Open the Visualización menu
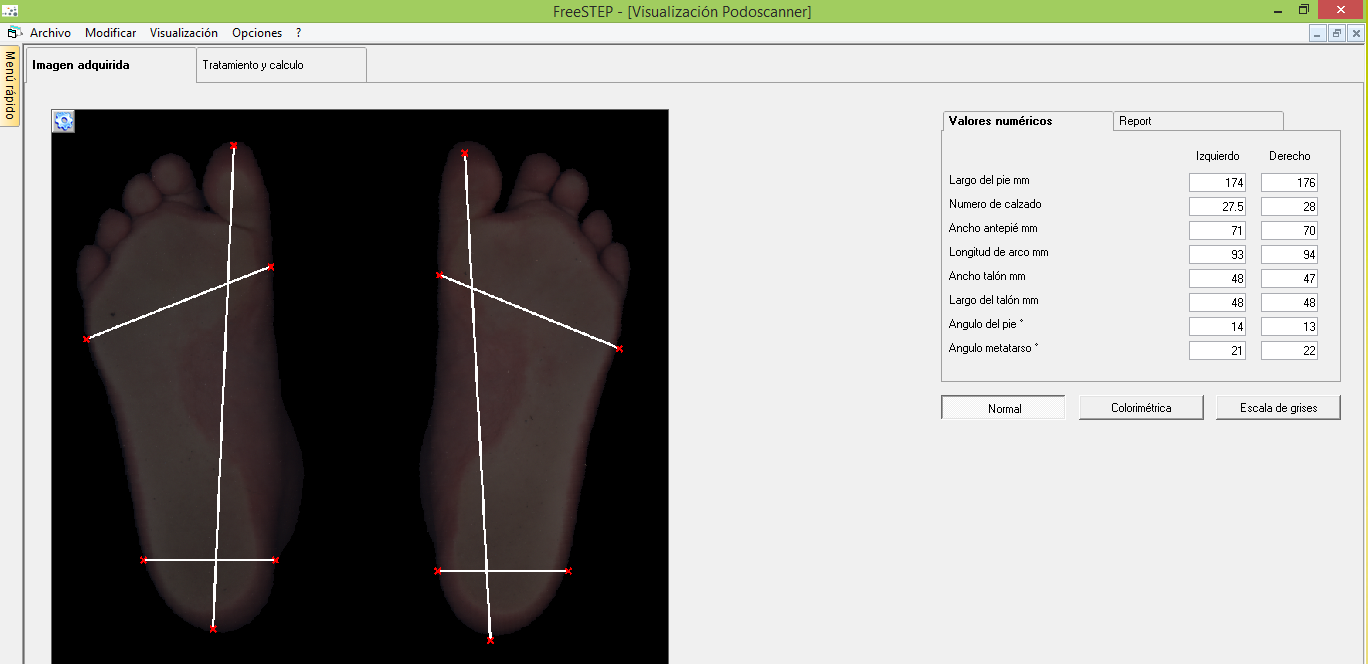The image size is (1368, 664). (x=184, y=33)
